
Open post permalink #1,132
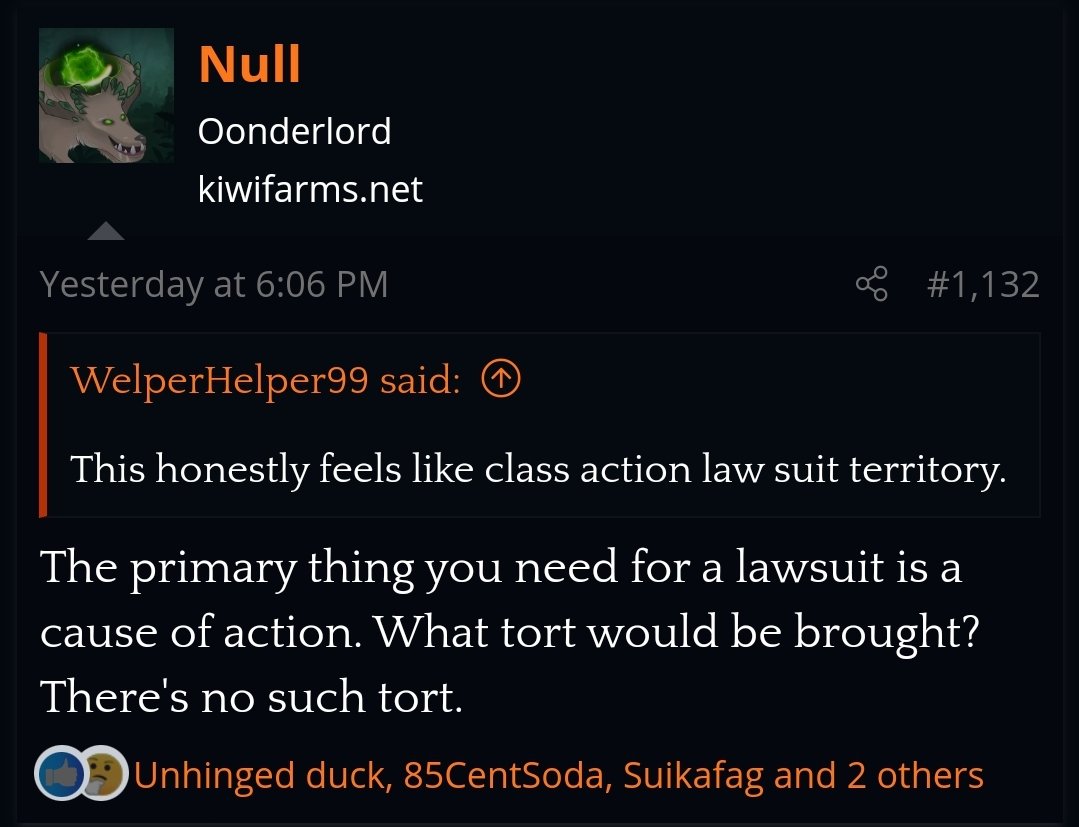pos(982,285)
